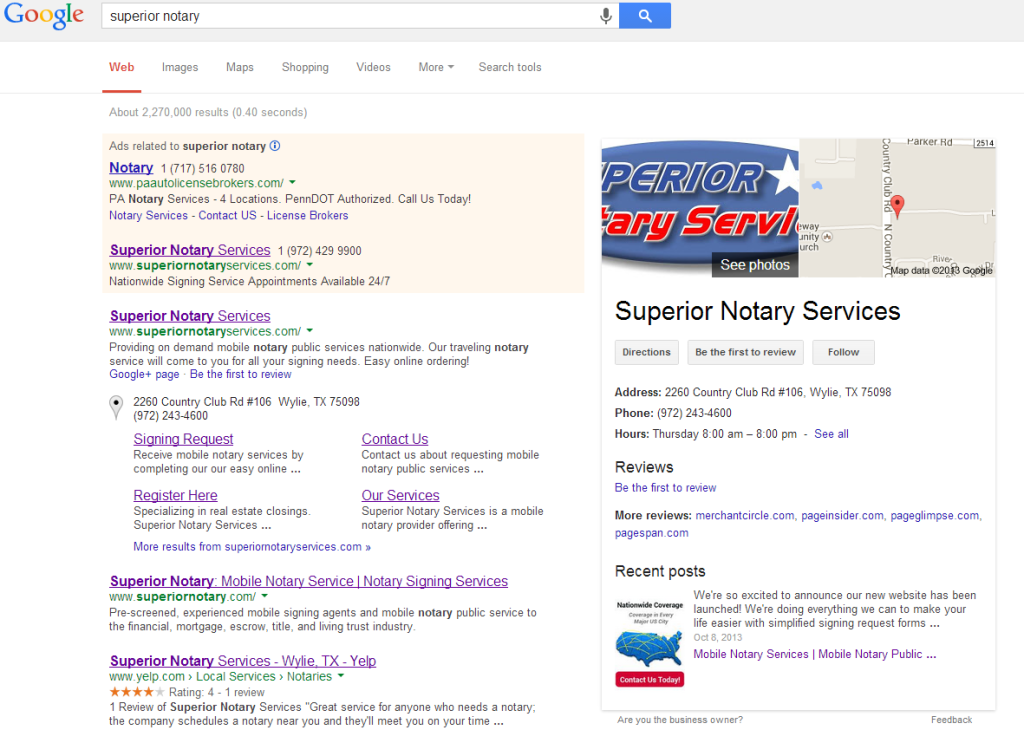Open the Nationwide Coverage recent post thumbnail

pos(650,643)
